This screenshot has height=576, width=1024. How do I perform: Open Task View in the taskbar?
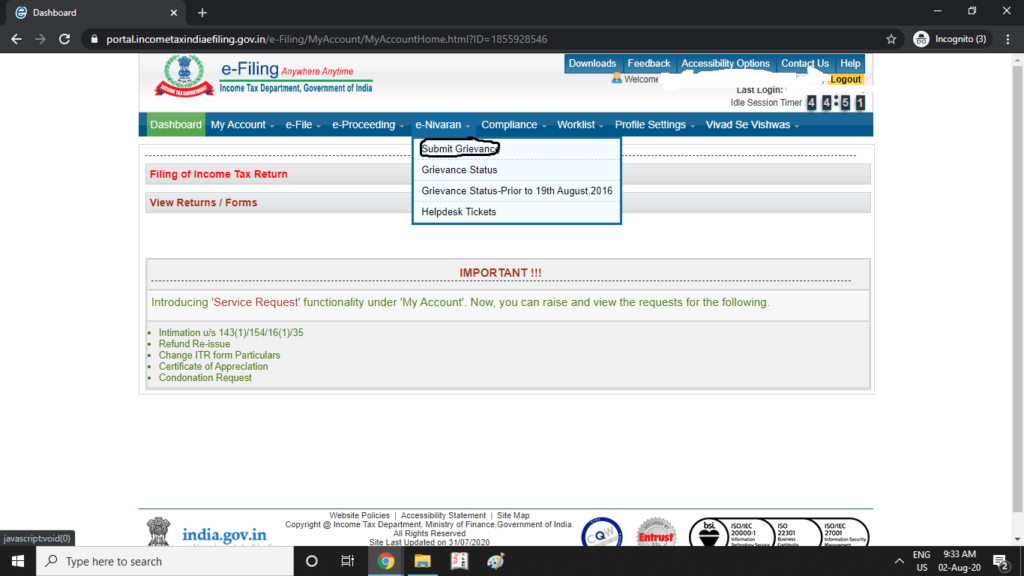[347, 561]
